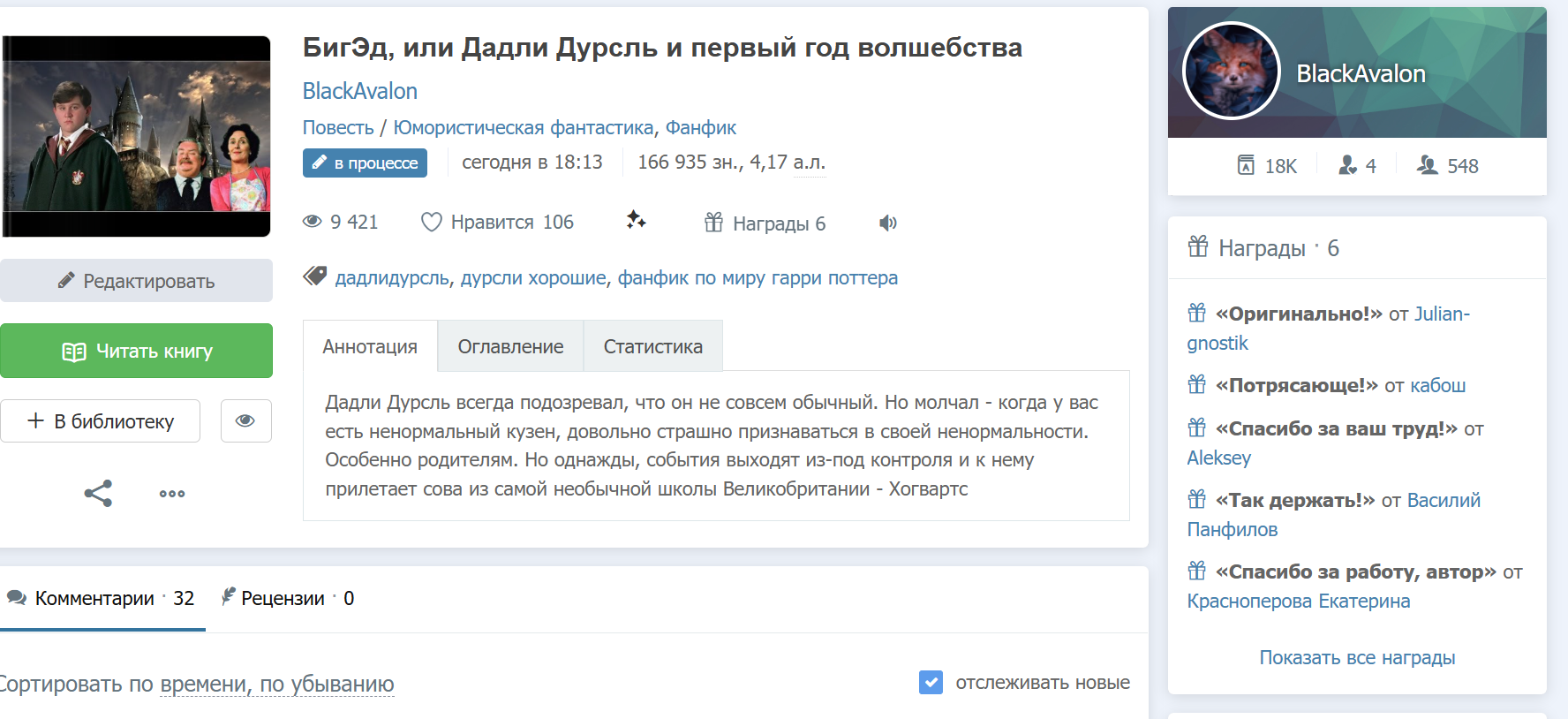Select the Рецензии 0 tab
This screenshot has width=1568, height=719.
(288, 599)
